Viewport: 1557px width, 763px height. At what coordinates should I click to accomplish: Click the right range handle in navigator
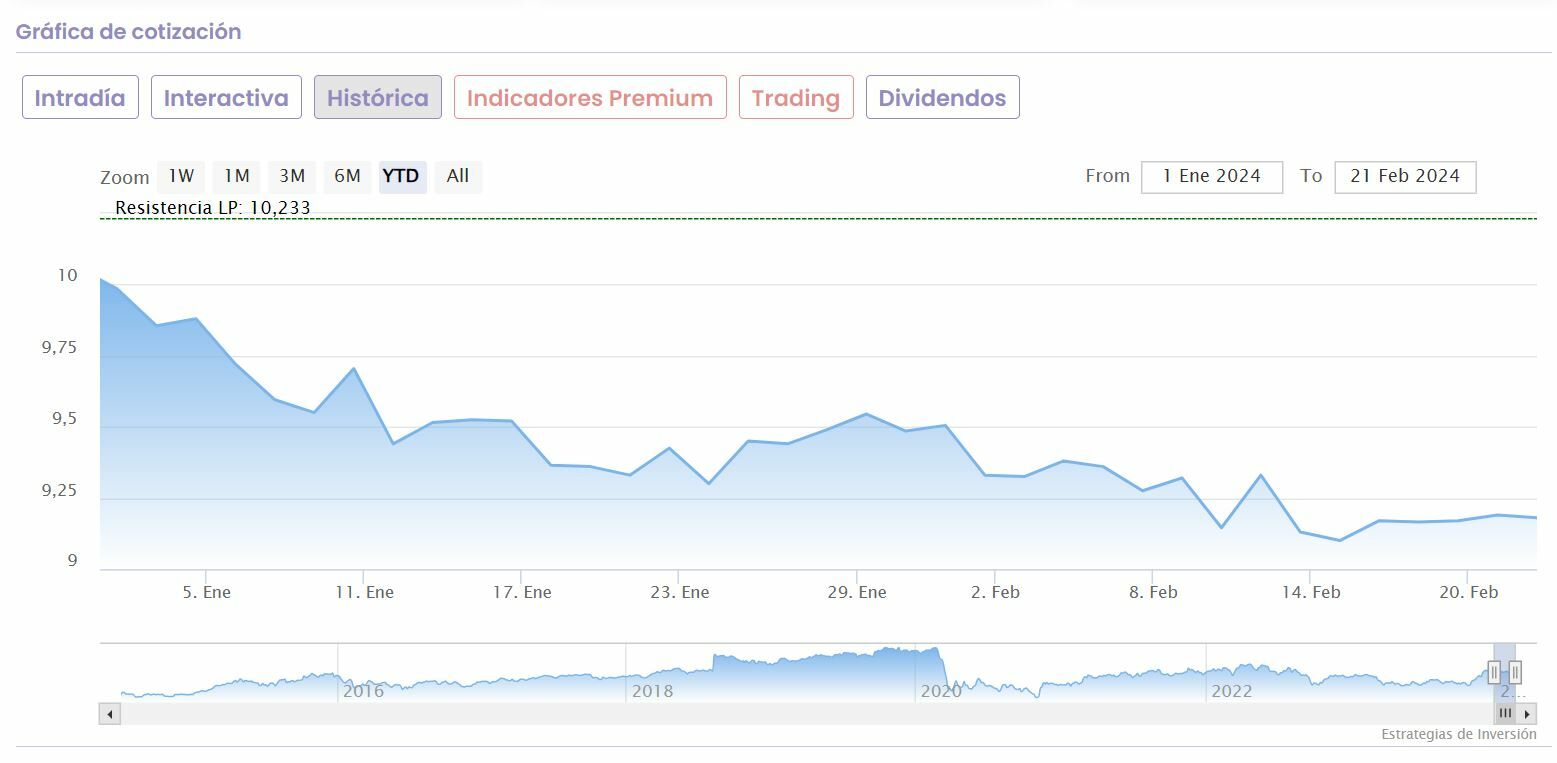[1515, 672]
